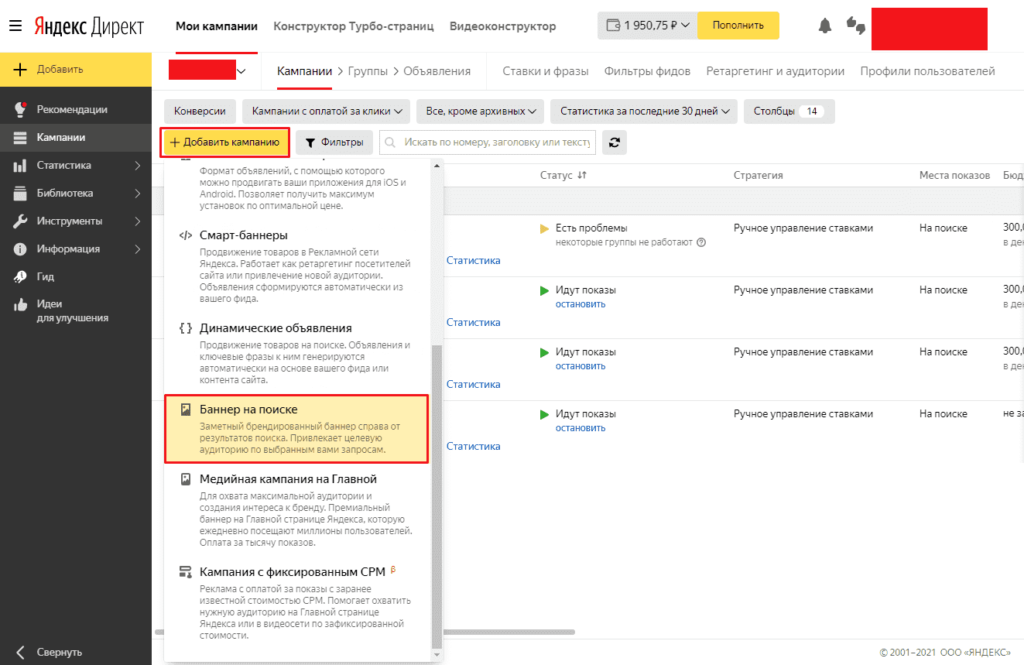Image resolution: width=1024 pixels, height=665 pixels.
Task: Click 'Кампании' breadcrumb tab
Action: click(x=304, y=71)
